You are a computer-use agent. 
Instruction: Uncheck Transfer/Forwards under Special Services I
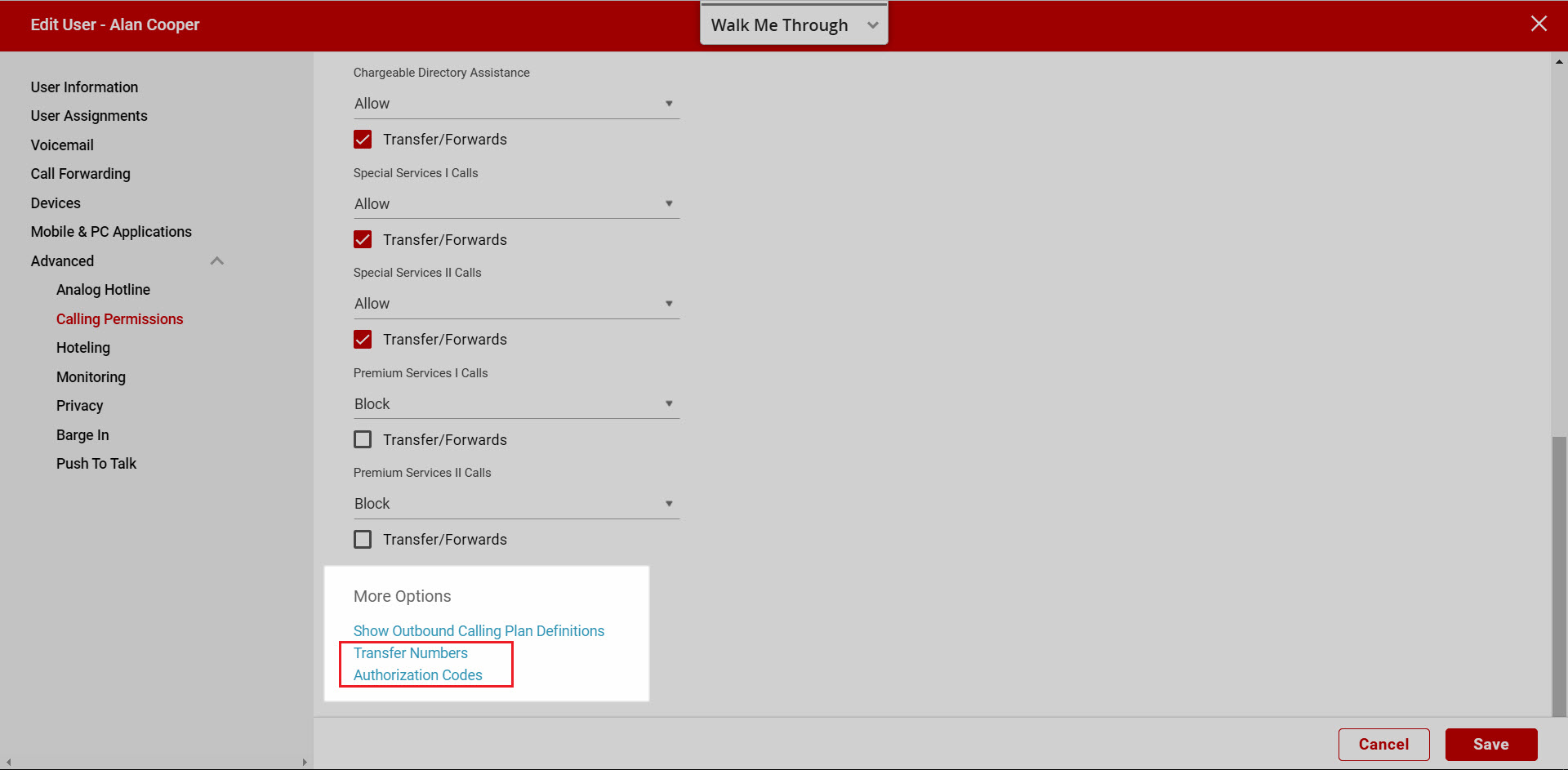coord(363,239)
